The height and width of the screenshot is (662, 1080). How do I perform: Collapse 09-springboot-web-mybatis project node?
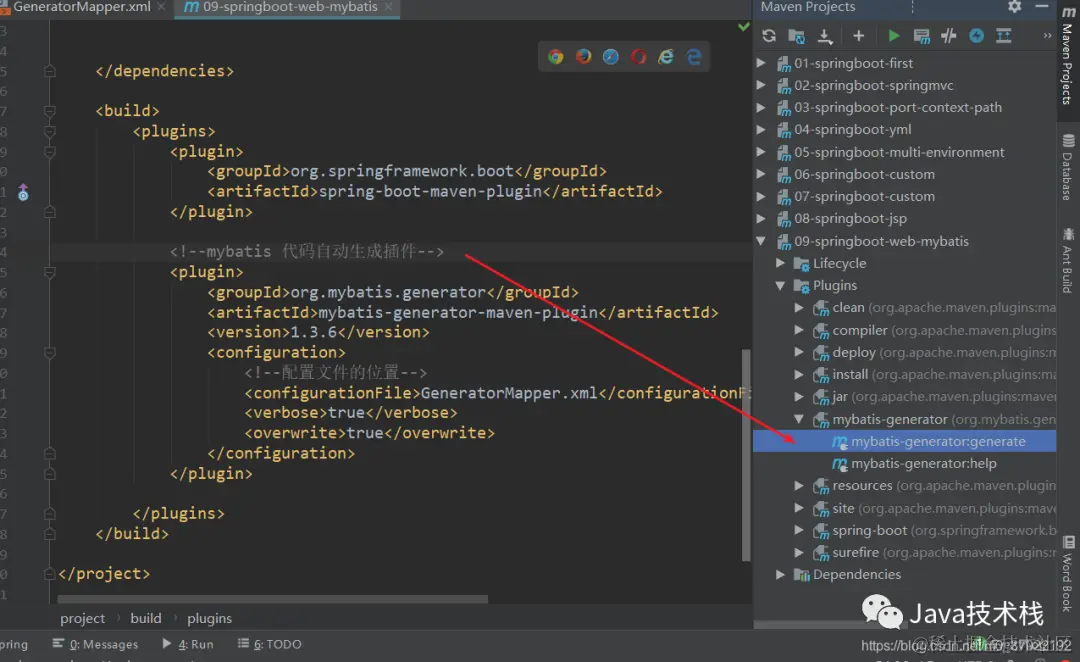tap(761, 241)
